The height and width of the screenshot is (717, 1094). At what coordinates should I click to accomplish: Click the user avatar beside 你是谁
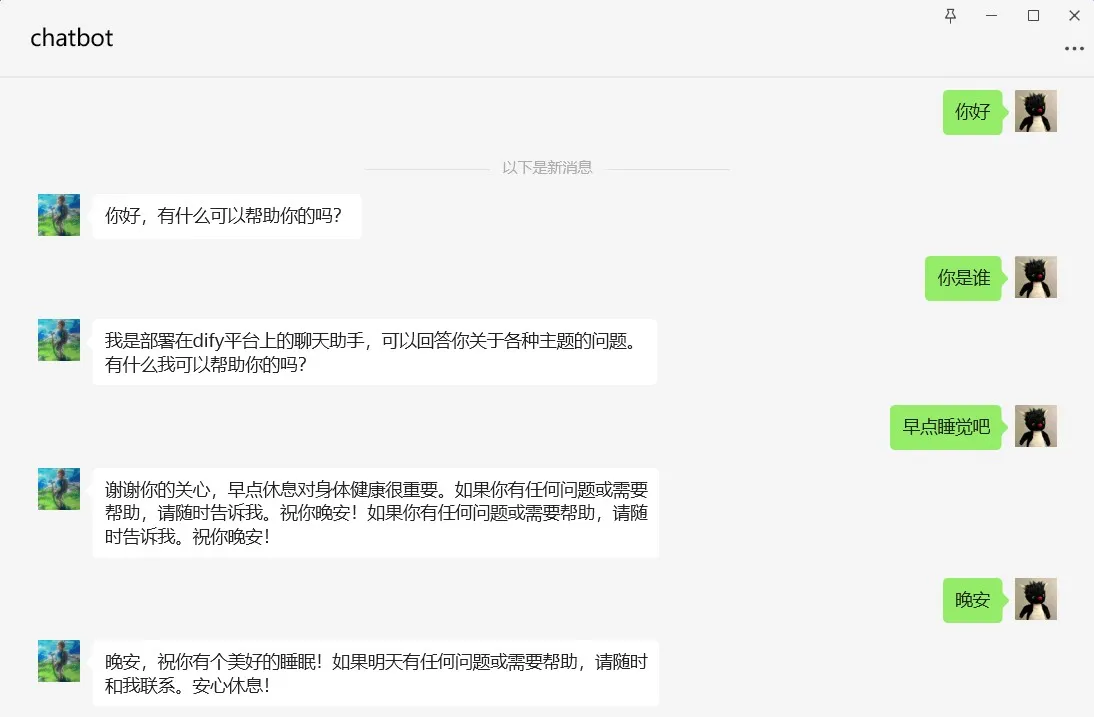pyautogui.click(x=1035, y=277)
